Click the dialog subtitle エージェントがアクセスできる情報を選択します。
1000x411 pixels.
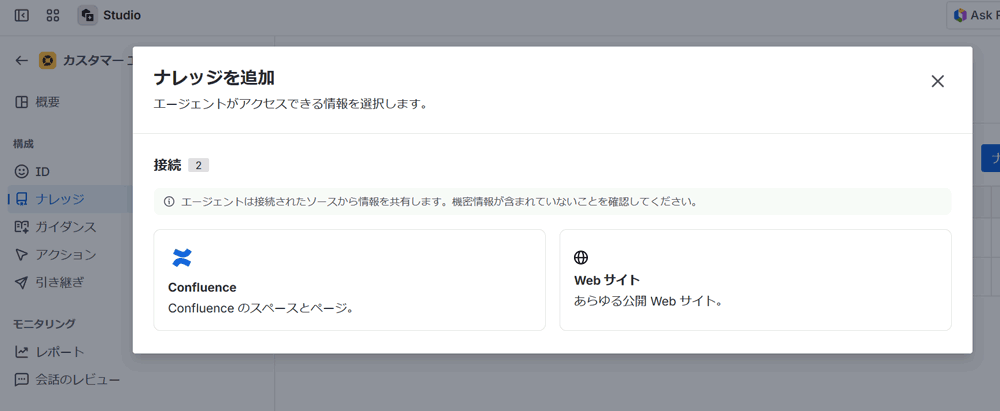[290, 103]
